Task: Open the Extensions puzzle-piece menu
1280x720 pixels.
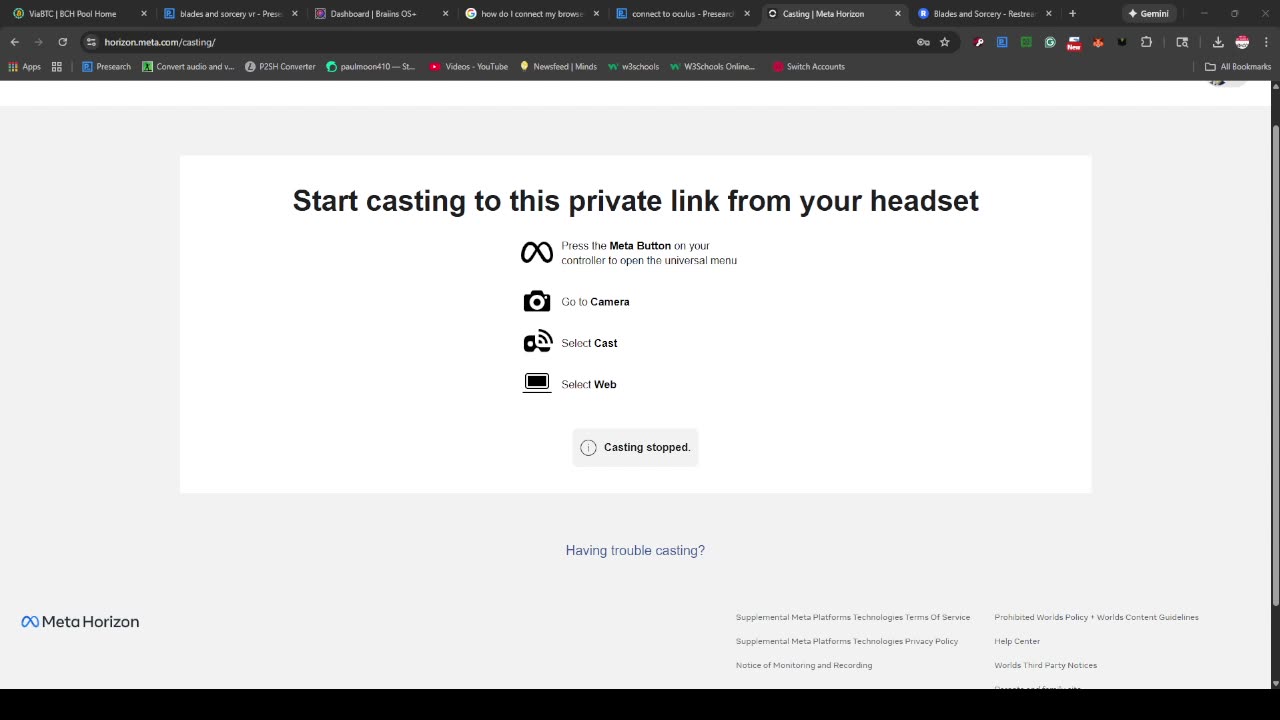Action: (x=1146, y=42)
